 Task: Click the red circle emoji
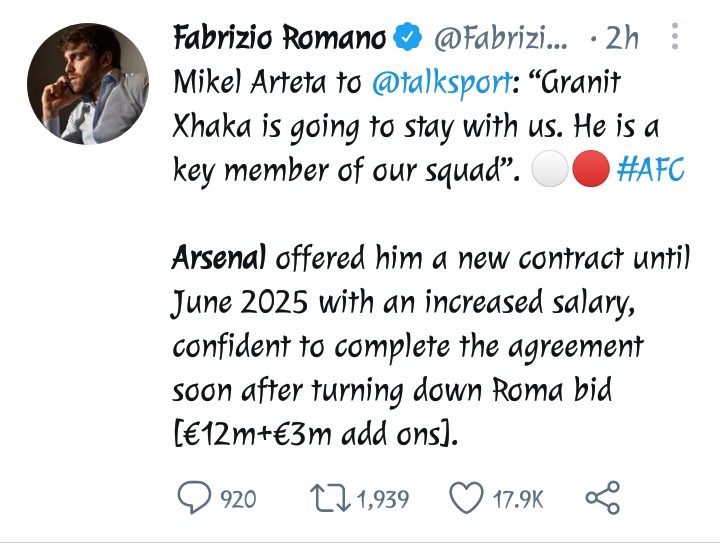pyautogui.click(x=591, y=169)
